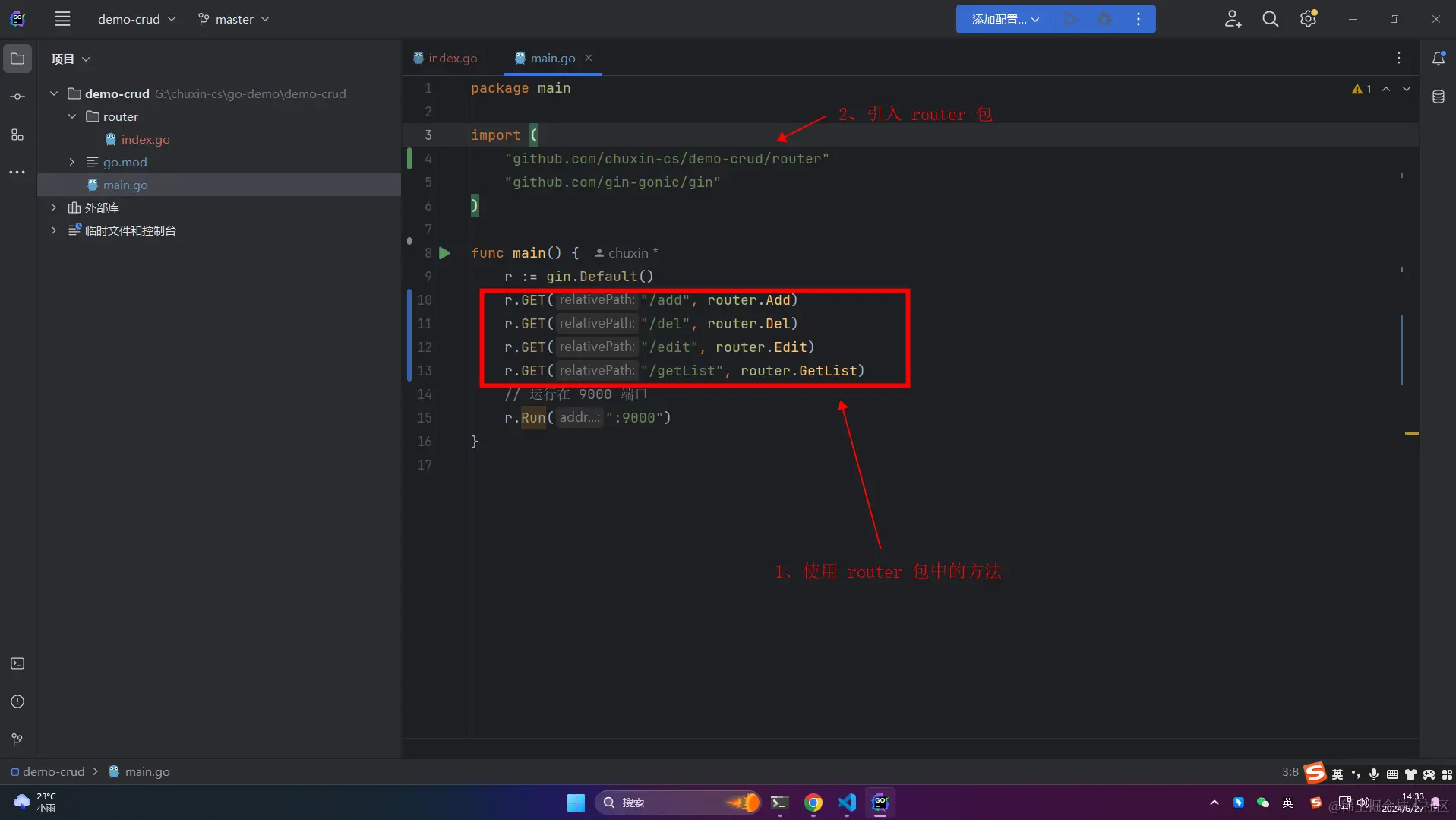
Task: Open IDE settings gear
Action: point(1308,19)
